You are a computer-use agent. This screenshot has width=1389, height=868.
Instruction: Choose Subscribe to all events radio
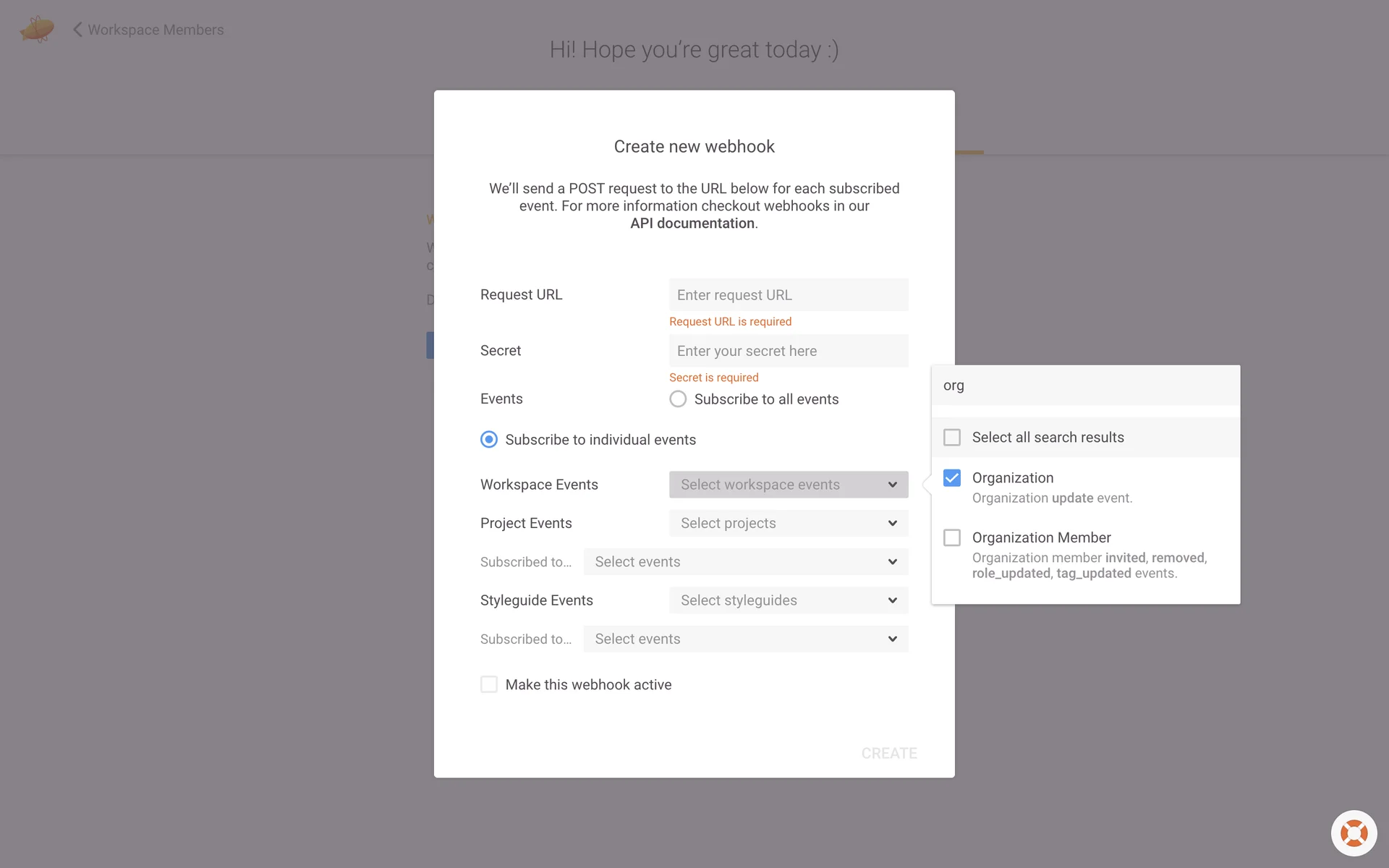(x=678, y=399)
